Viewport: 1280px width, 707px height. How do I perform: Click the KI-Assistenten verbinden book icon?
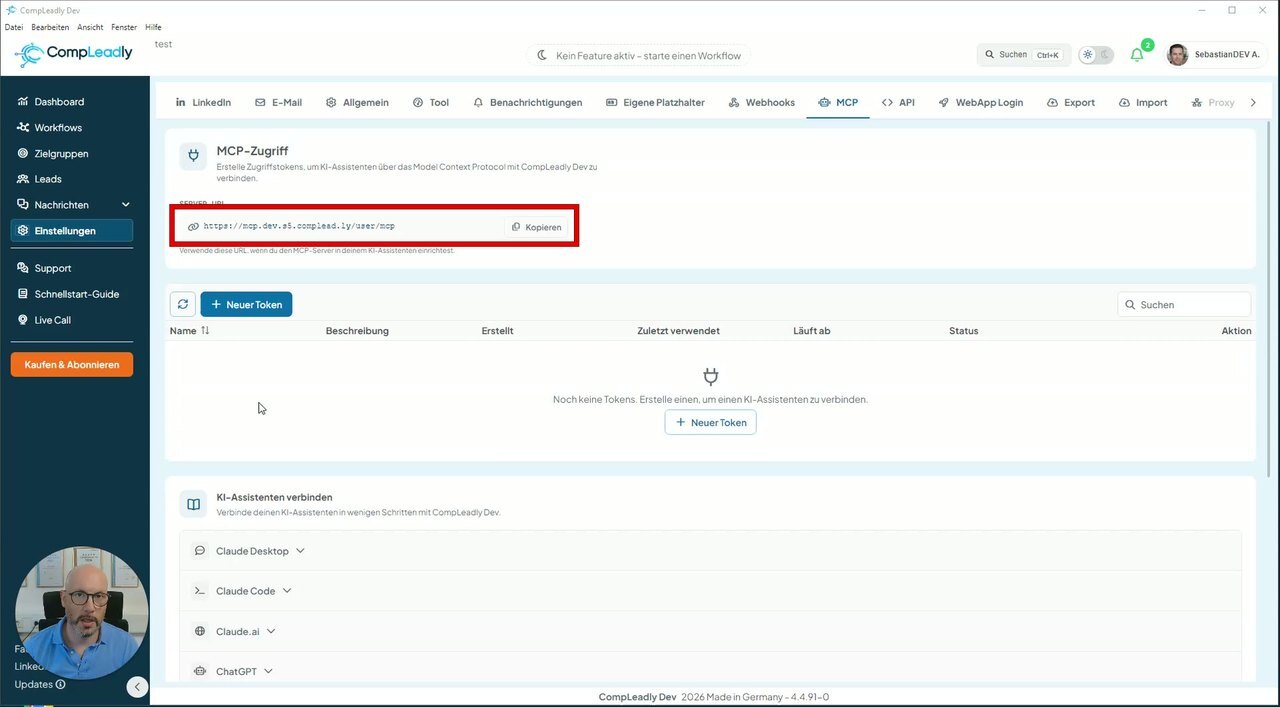tap(193, 504)
